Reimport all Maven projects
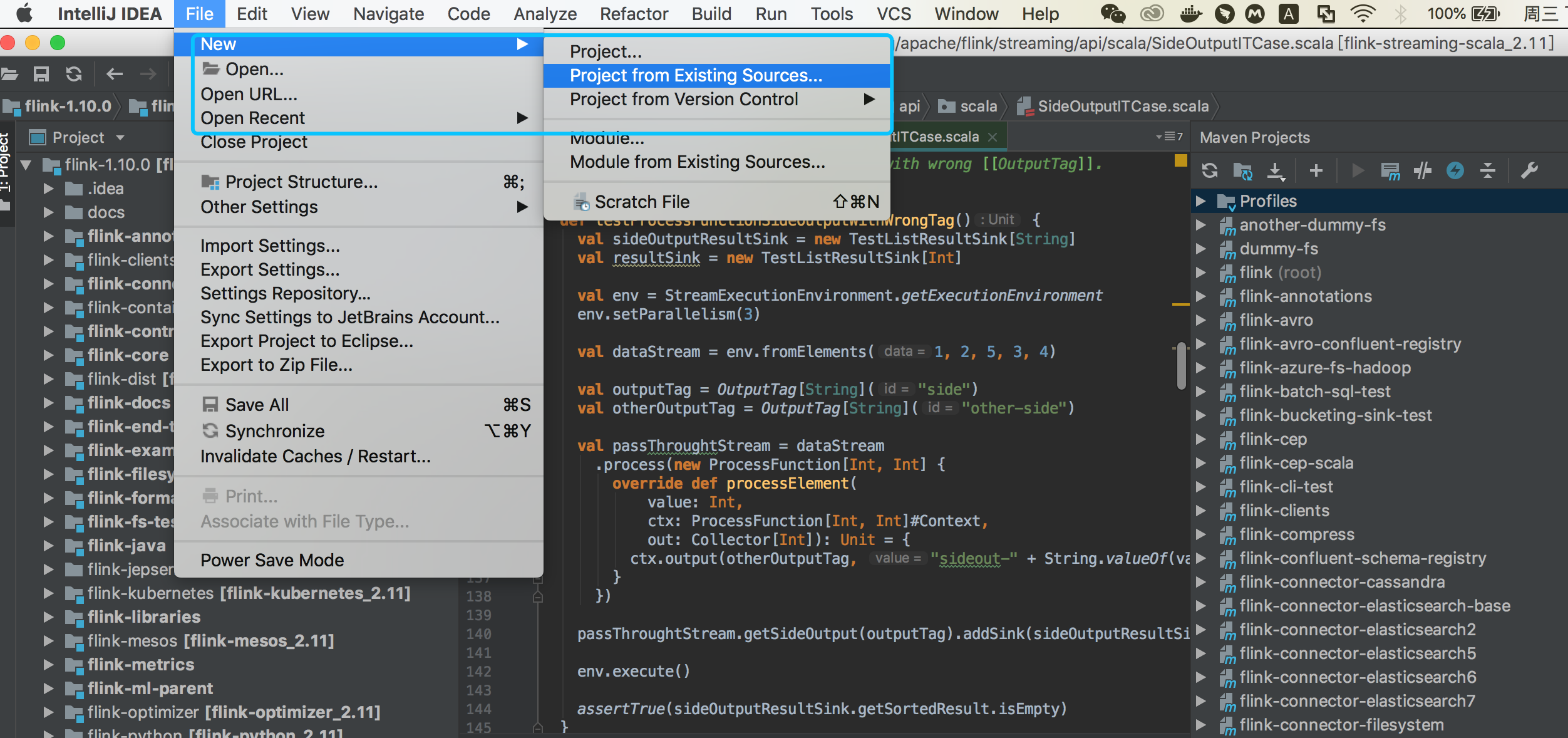 click(1210, 170)
